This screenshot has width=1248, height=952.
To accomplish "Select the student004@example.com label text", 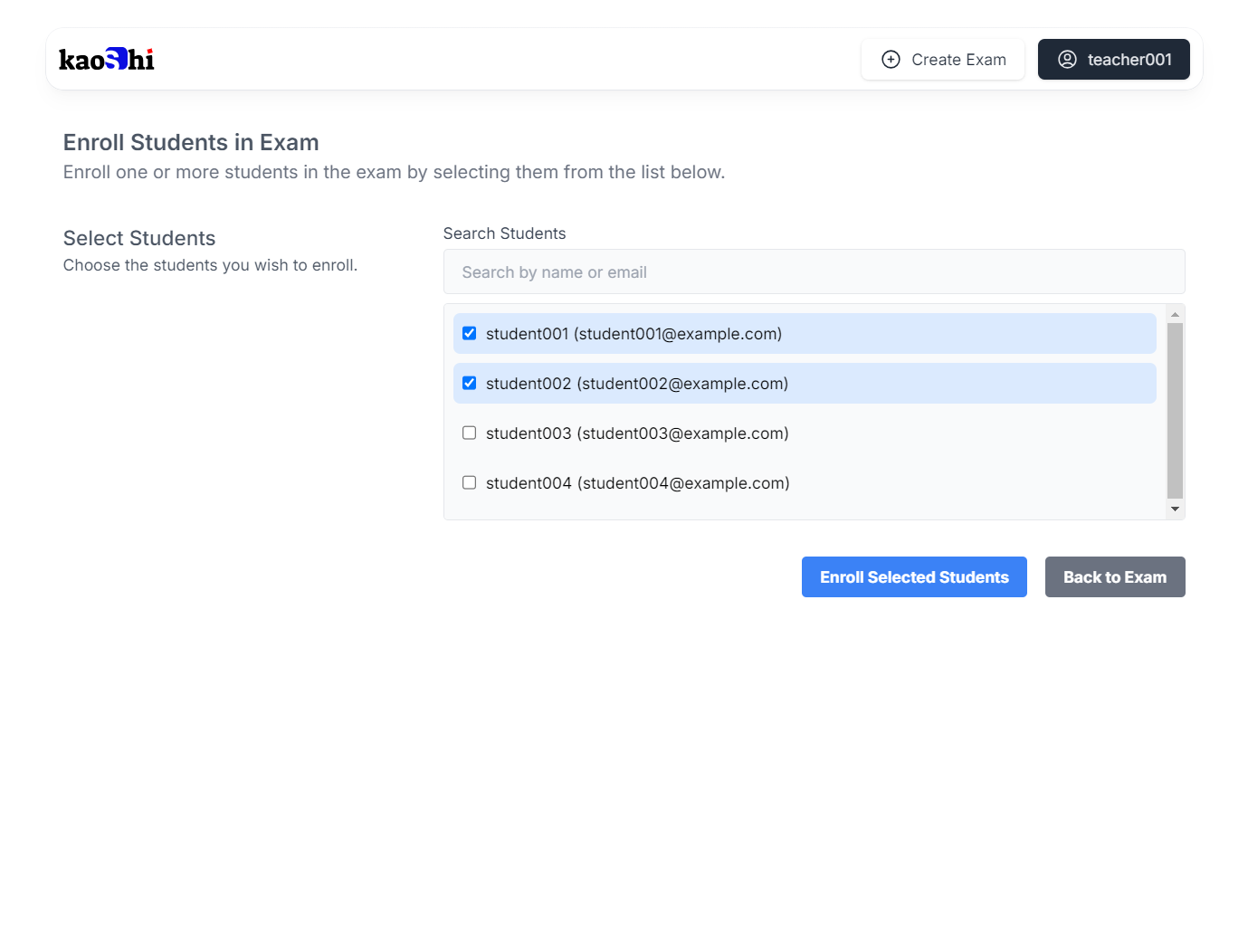I will click(x=637, y=483).
